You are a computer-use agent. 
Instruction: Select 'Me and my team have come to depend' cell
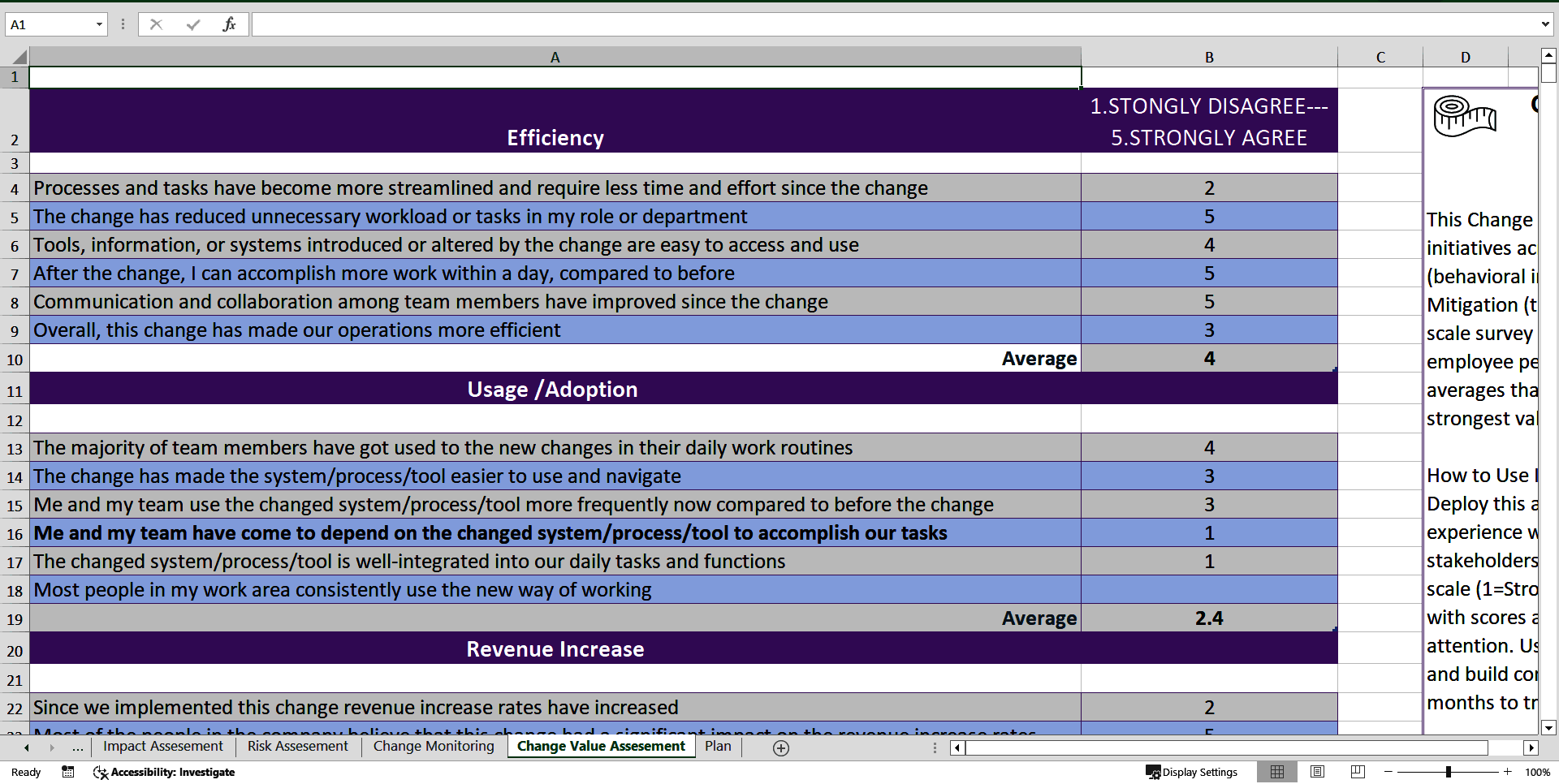[555, 533]
